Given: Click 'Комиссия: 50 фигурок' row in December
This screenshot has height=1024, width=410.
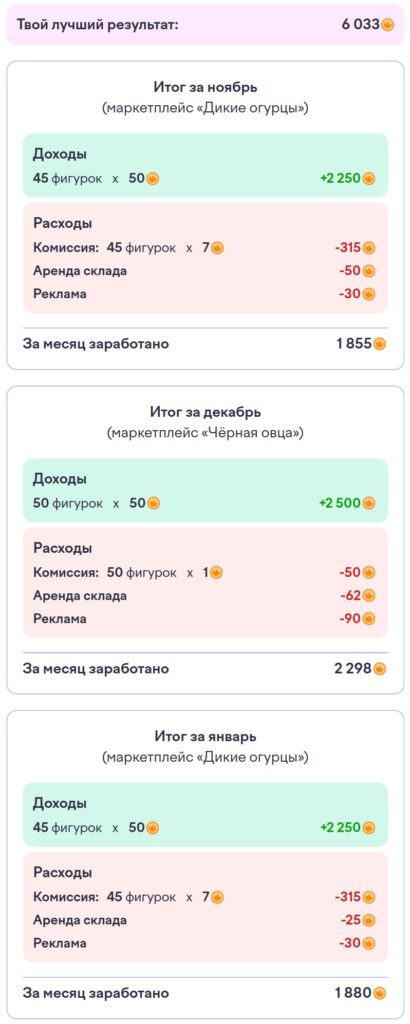Looking at the screenshot, I should [x=205, y=573].
